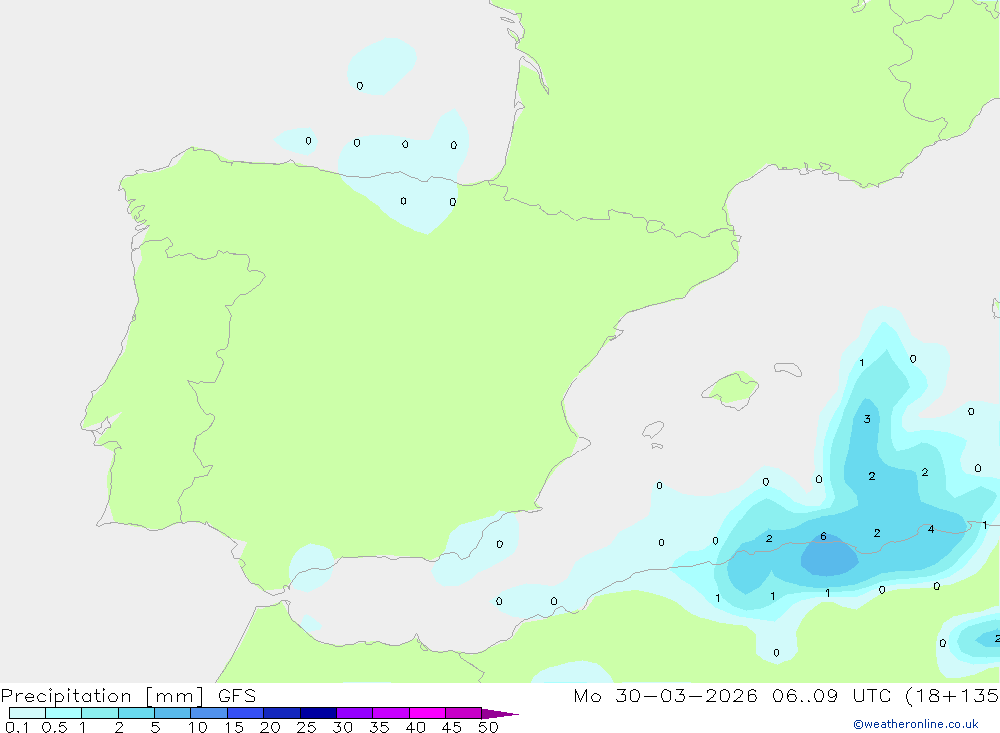1000x733 pixels.
Task: Select the '4' precipitation value on map
Action: click(x=931, y=529)
